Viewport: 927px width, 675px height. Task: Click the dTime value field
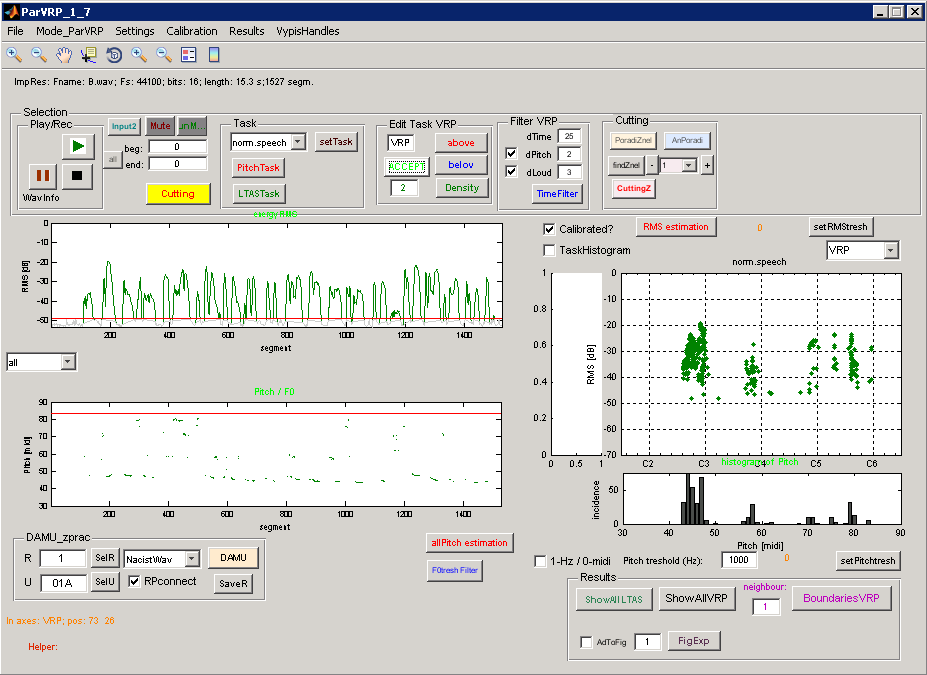[x=569, y=136]
